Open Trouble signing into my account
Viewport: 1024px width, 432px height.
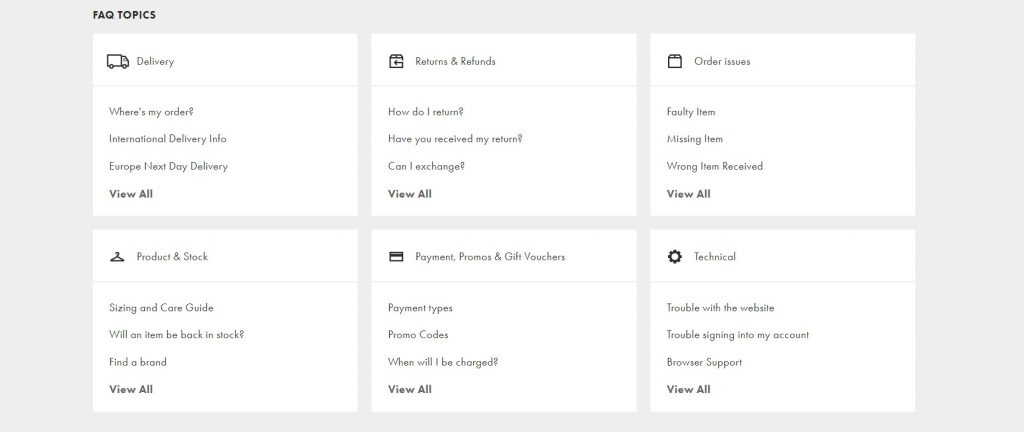(x=738, y=335)
